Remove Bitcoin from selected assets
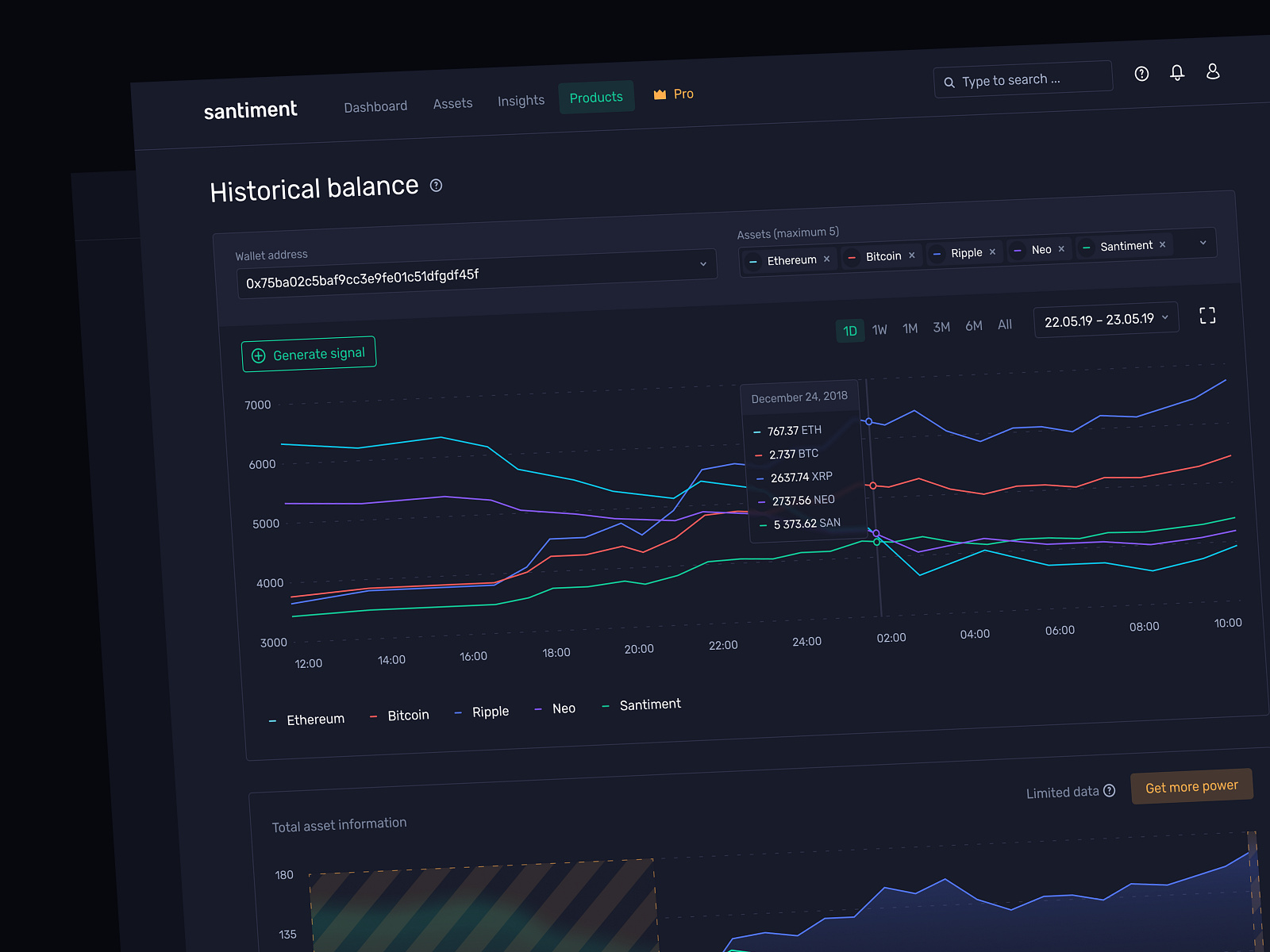This screenshot has width=1270, height=952. point(911,255)
